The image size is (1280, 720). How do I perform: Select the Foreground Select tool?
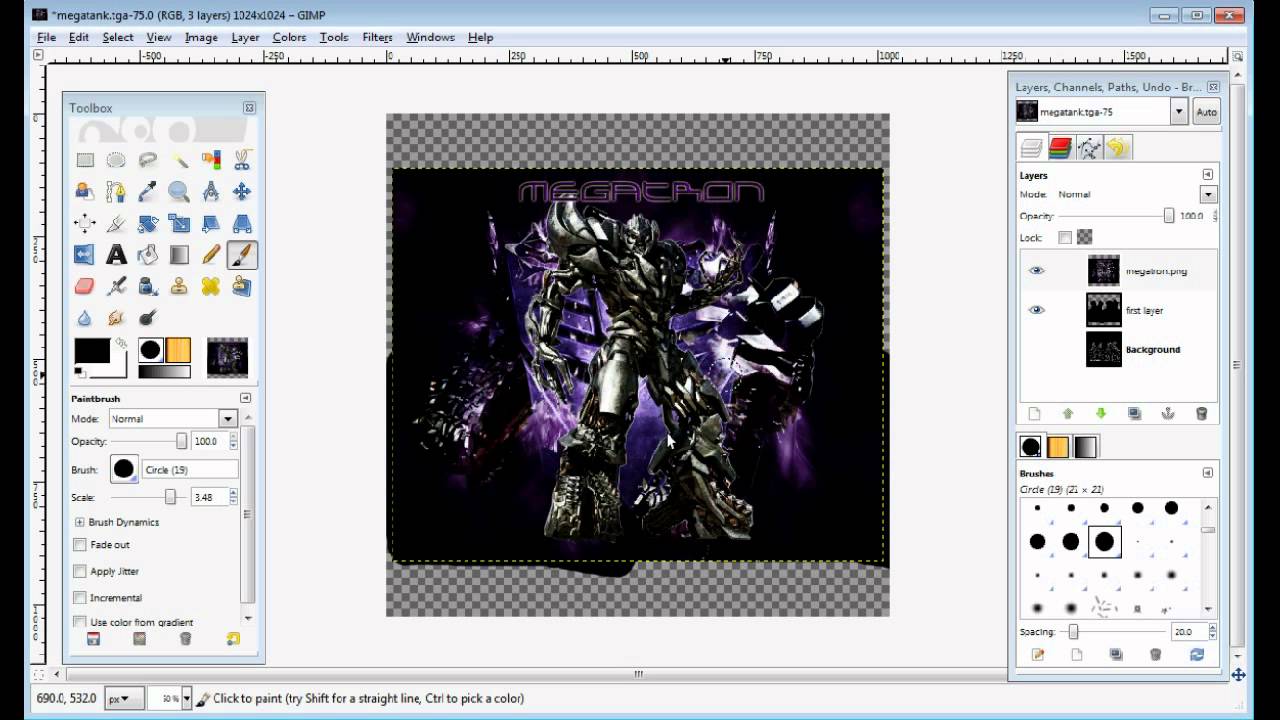(x=85, y=191)
